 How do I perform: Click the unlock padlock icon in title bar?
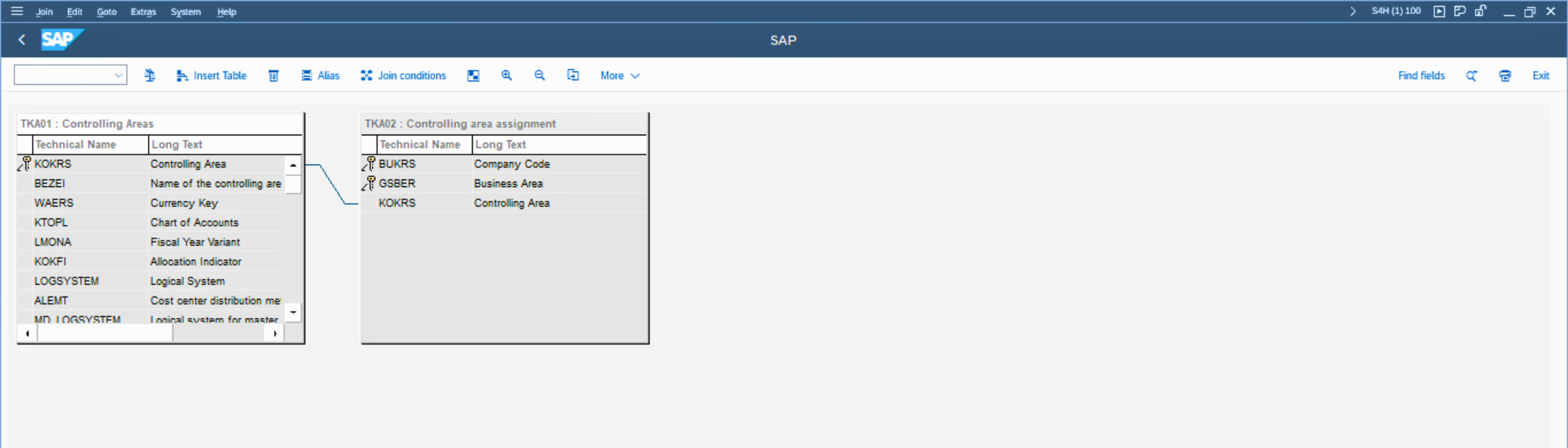coord(1480,11)
